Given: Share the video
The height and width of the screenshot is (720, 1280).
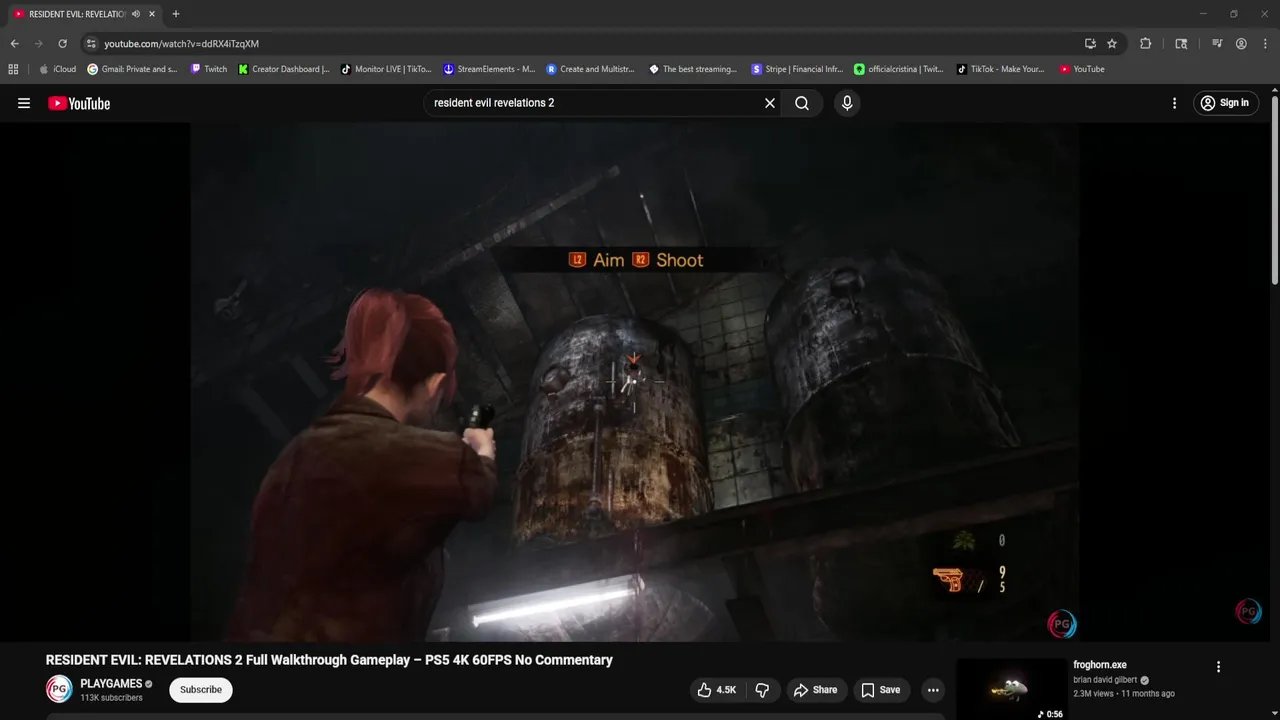Looking at the screenshot, I should pyautogui.click(x=815, y=690).
